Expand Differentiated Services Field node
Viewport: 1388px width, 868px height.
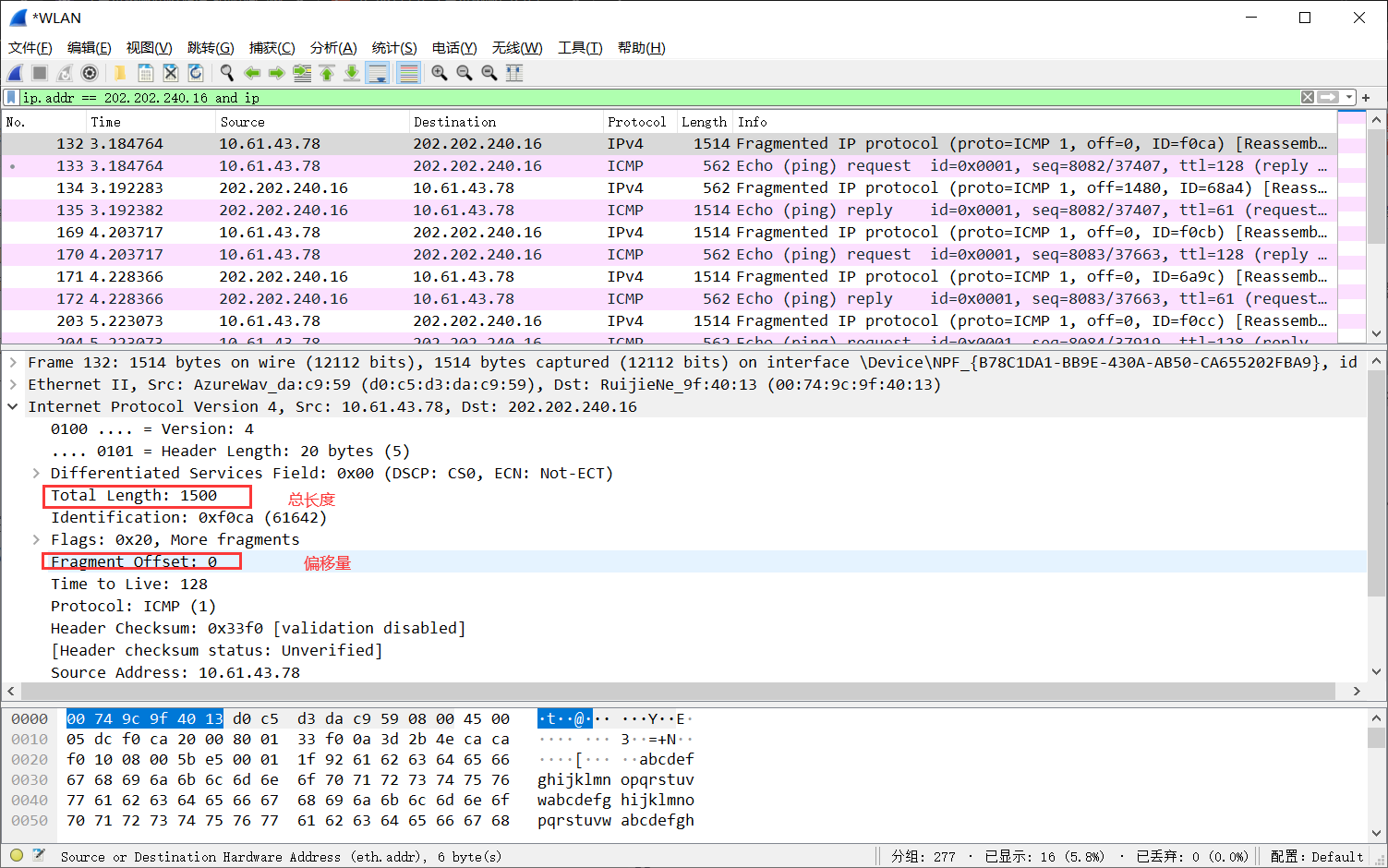(x=36, y=474)
